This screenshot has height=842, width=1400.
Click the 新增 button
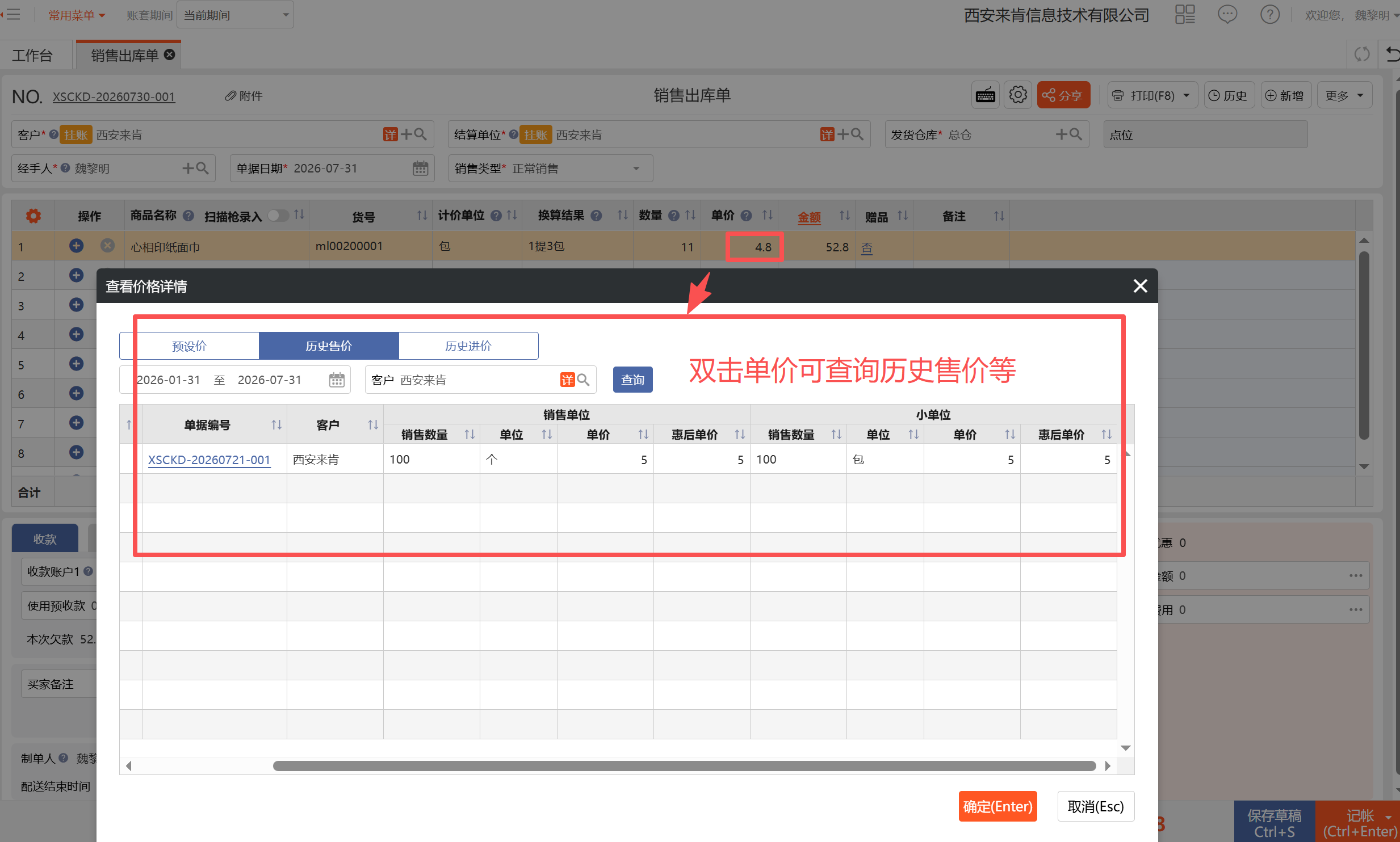(1286, 95)
